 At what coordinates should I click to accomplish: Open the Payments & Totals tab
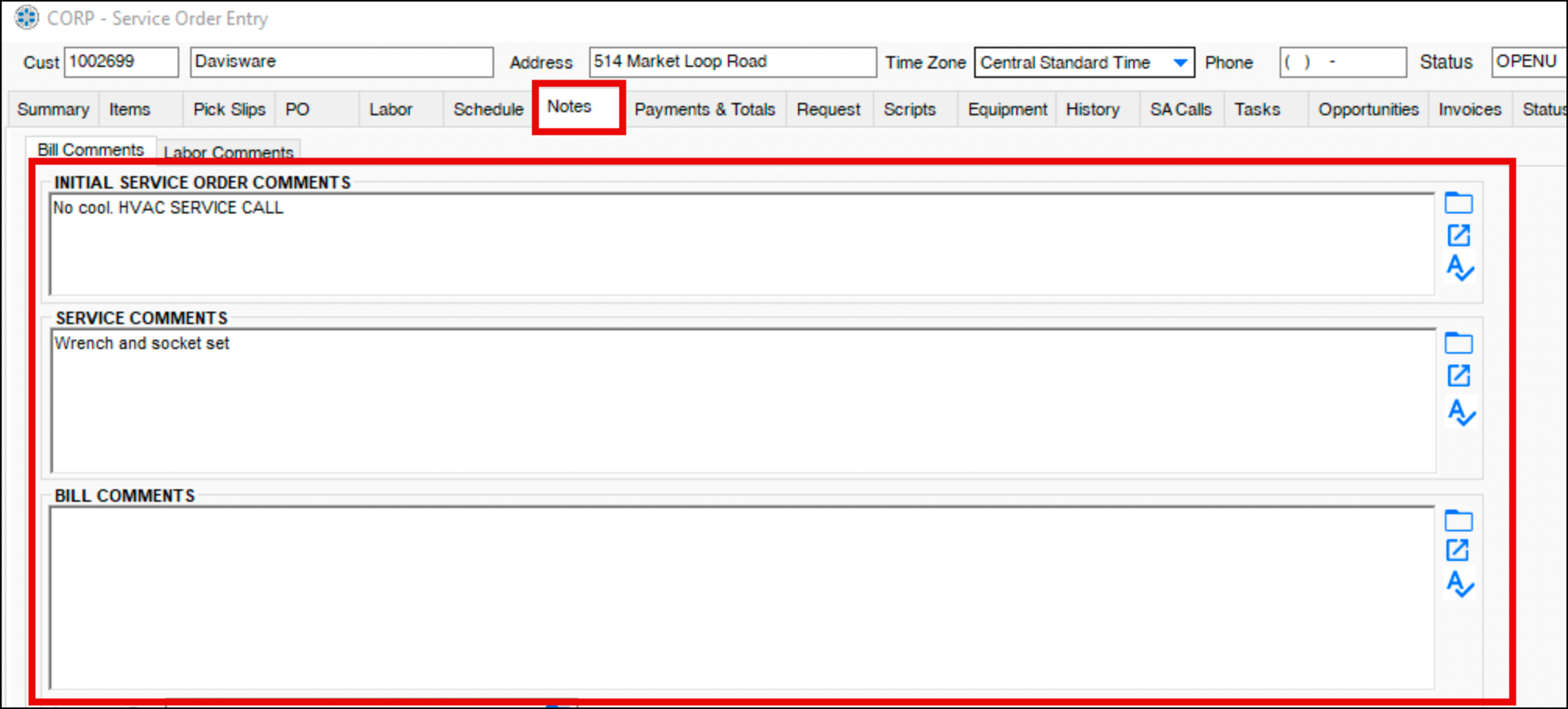coord(705,110)
